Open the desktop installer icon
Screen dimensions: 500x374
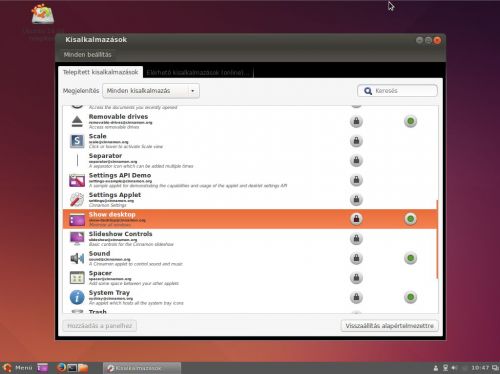[43, 14]
